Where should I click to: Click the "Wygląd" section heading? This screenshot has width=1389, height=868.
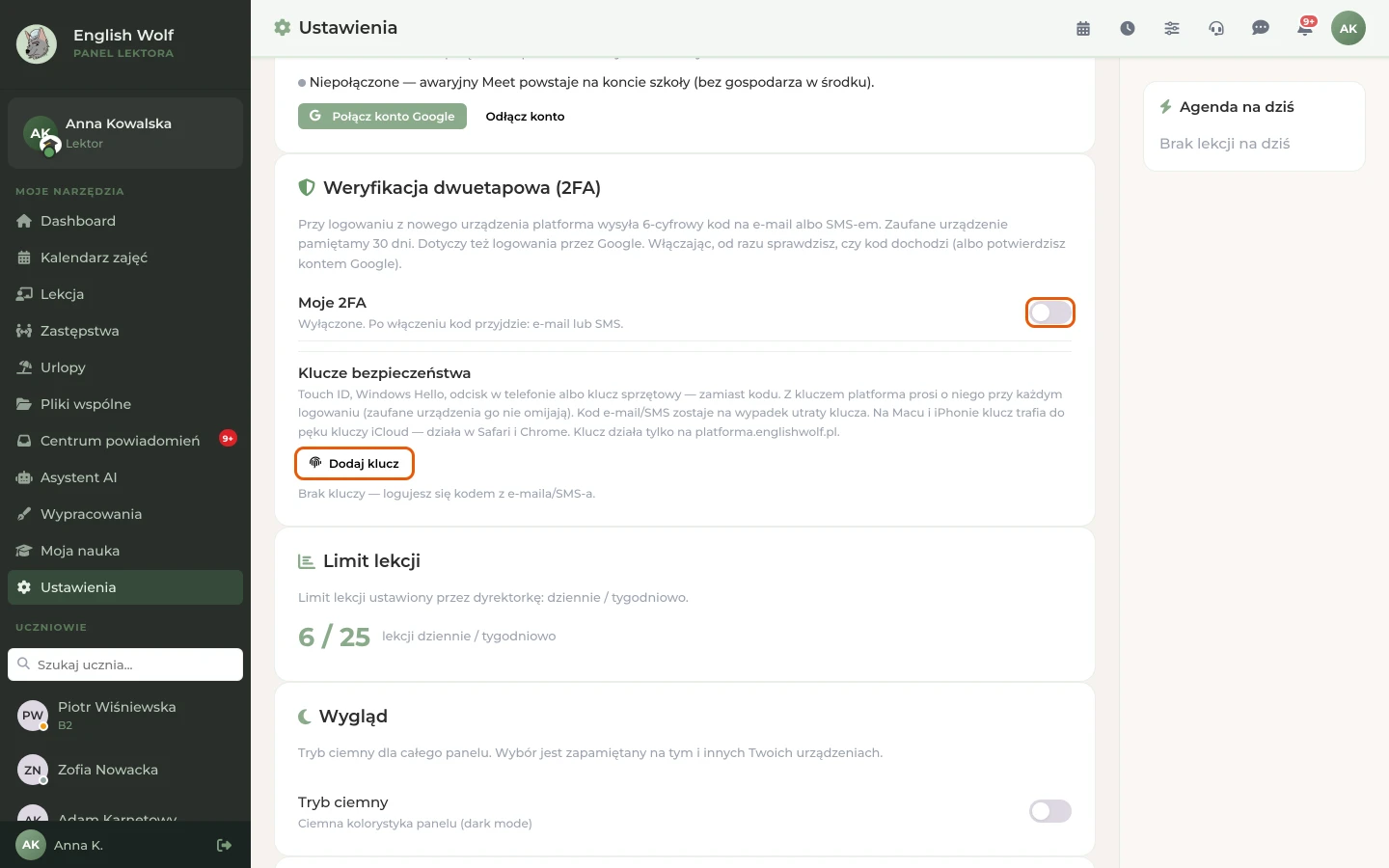click(x=353, y=717)
